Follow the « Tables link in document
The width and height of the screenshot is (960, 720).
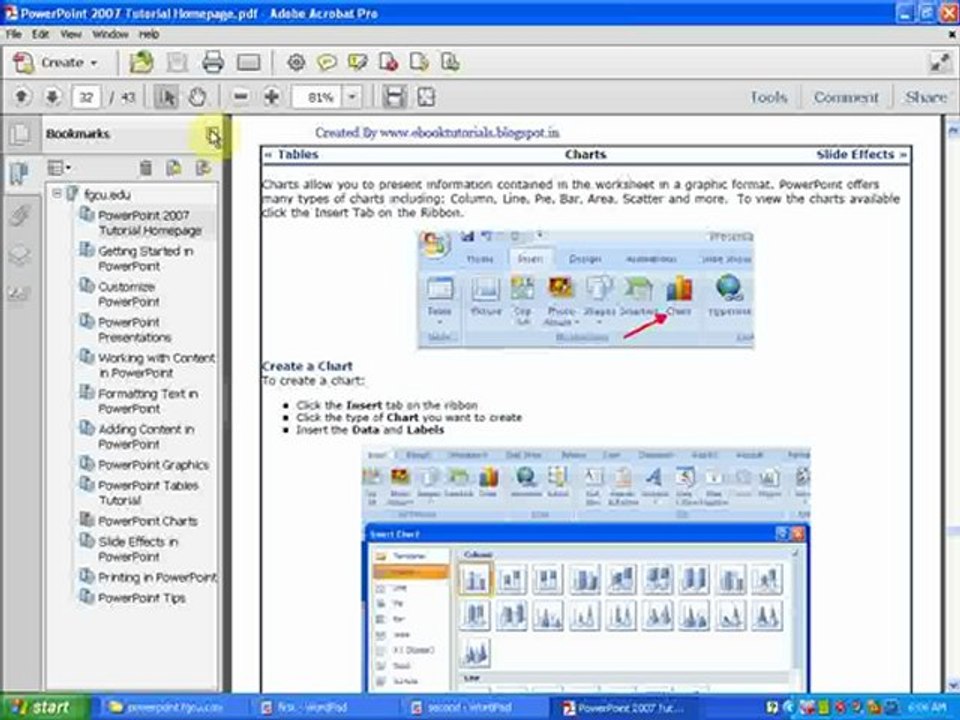[291, 154]
